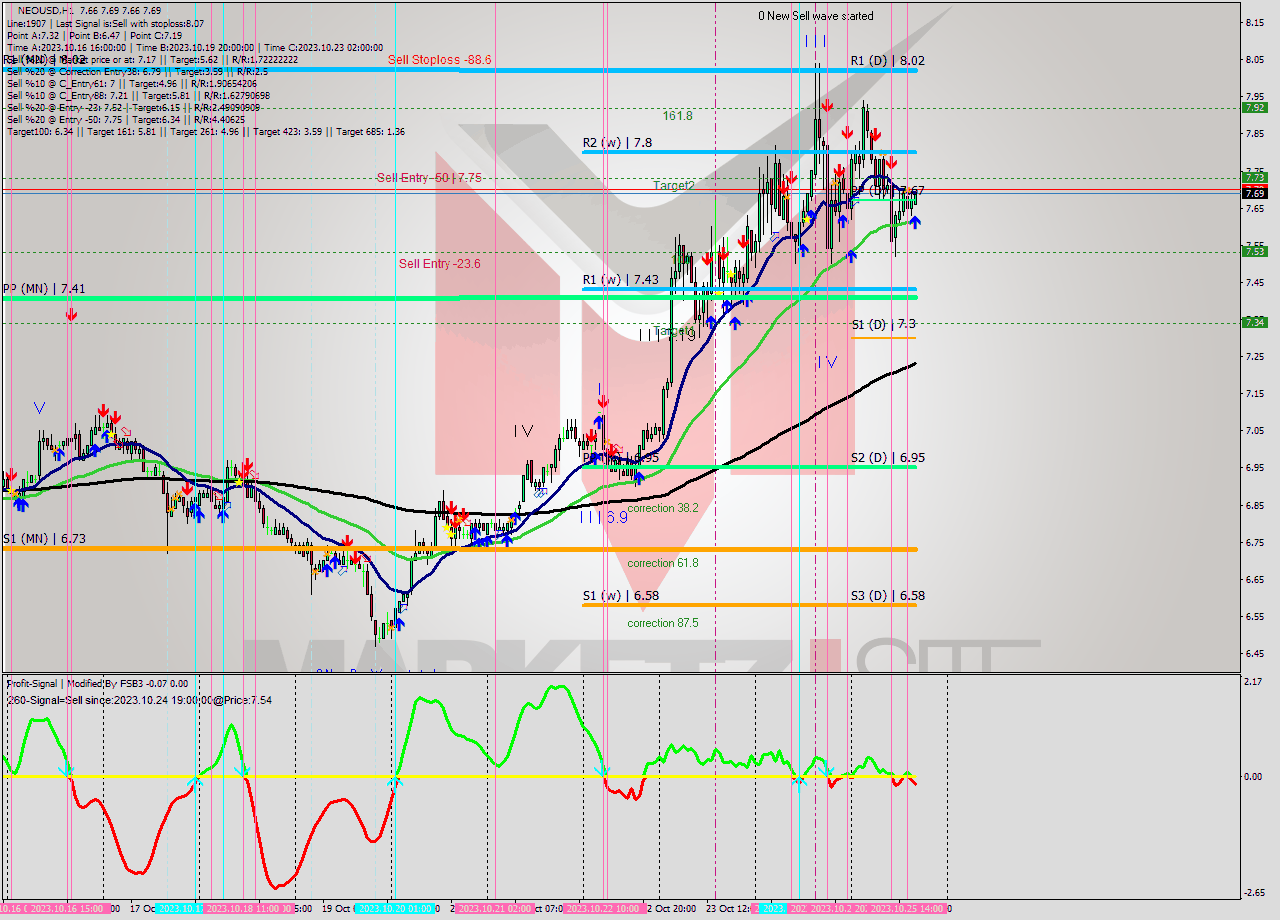Click the 'R1 (w) | 7.43' pivot label
The height and width of the screenshot is (920, 1280).
click(x=620, y=280)
